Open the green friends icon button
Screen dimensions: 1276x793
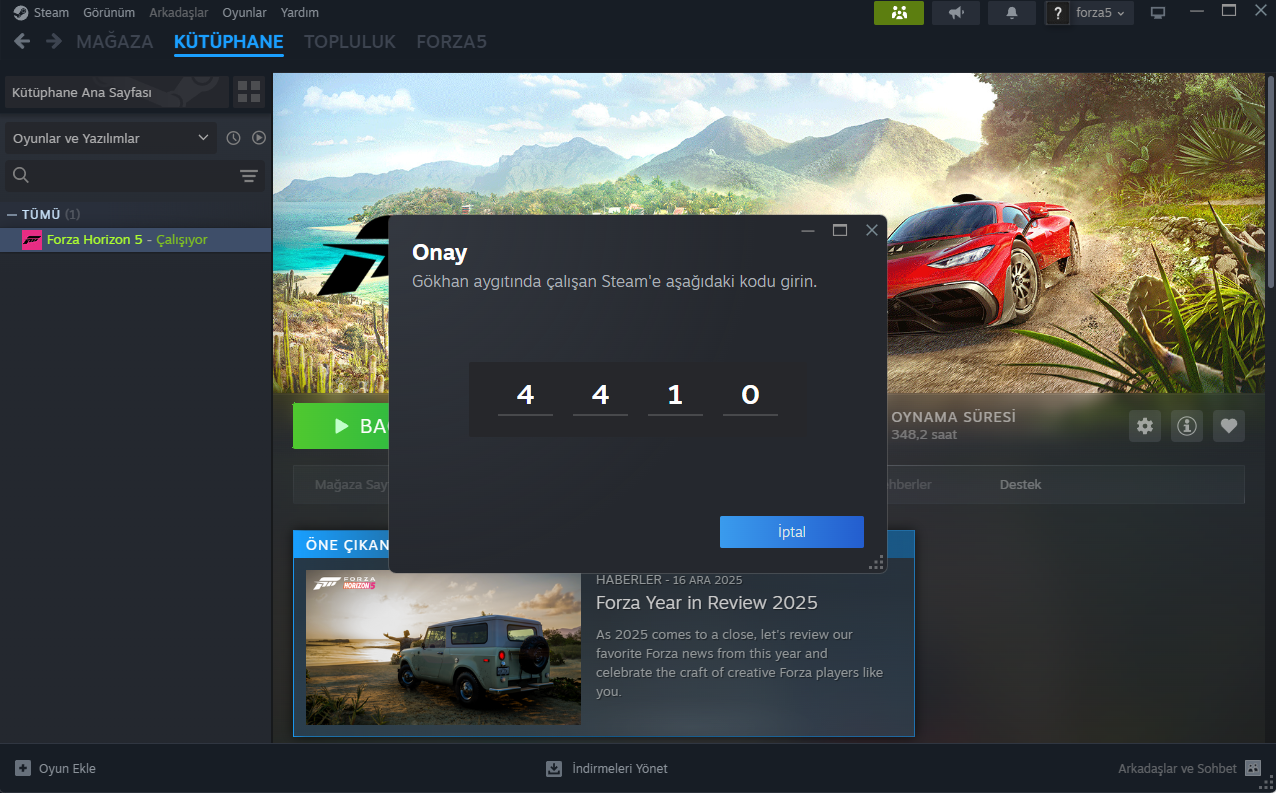click(899, 13)
